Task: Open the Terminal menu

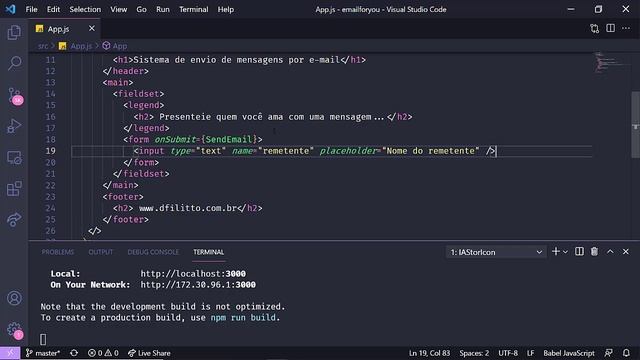Action: (193, 9)
